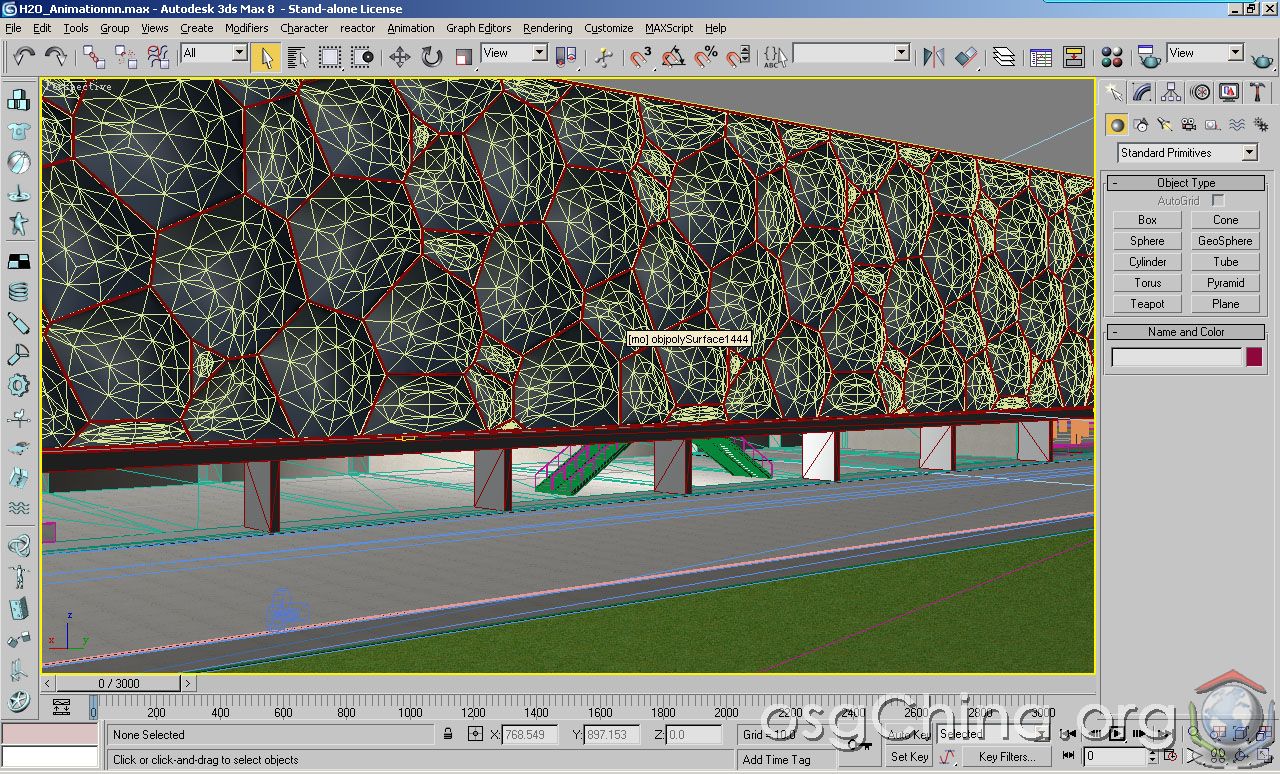Open Render Scene dialog teapot icon

[x=1149, y=56]
